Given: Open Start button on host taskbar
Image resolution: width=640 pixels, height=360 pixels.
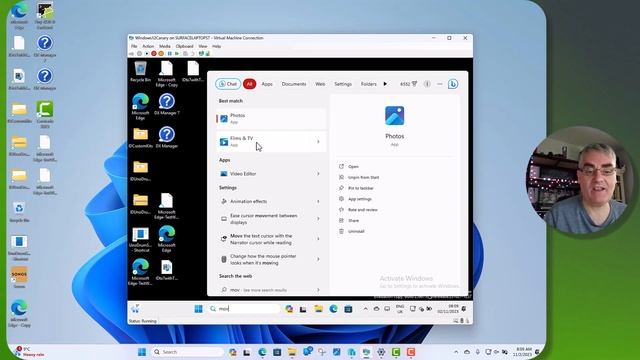Looking at the screenshot, I should pos(142,352).
